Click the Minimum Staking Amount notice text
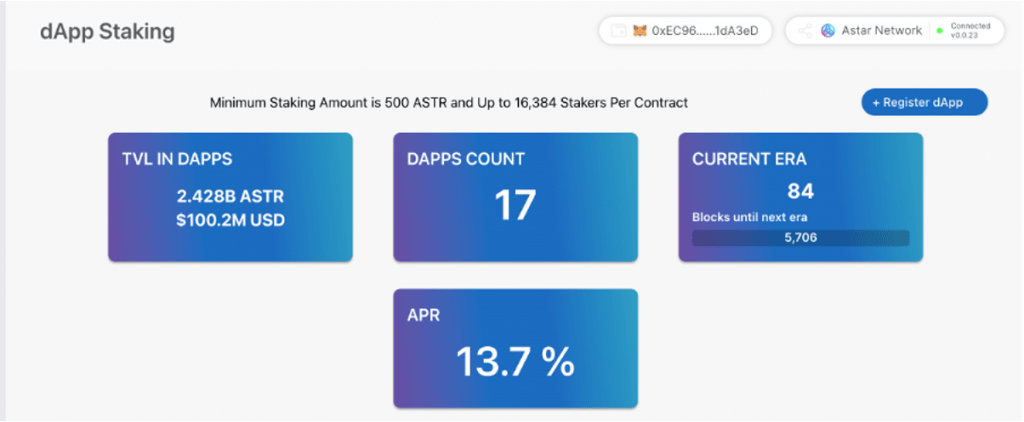The height and width of the screenshot is (422, 1024). point(449,103)
